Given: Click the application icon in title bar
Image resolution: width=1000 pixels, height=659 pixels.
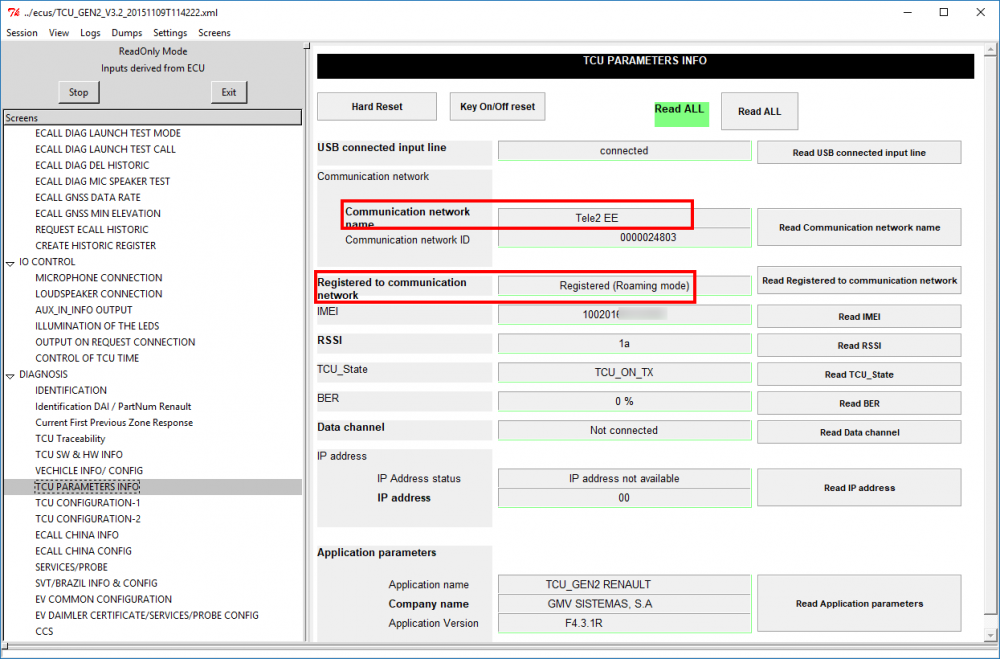Looking at the screenshot, I should (x=13, y=12).
